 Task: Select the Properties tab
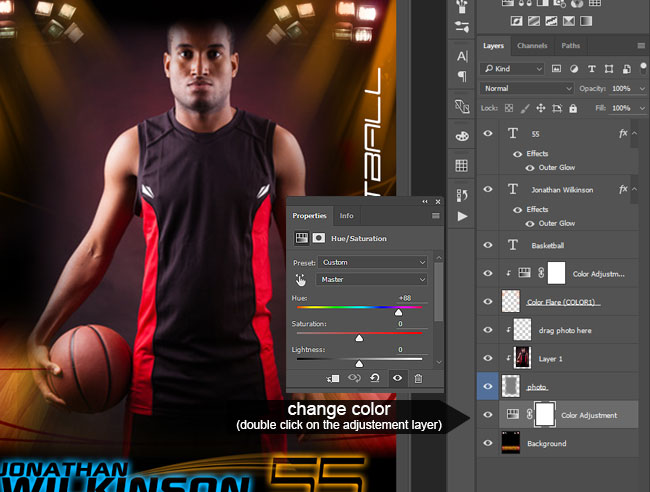coord(309,216)
